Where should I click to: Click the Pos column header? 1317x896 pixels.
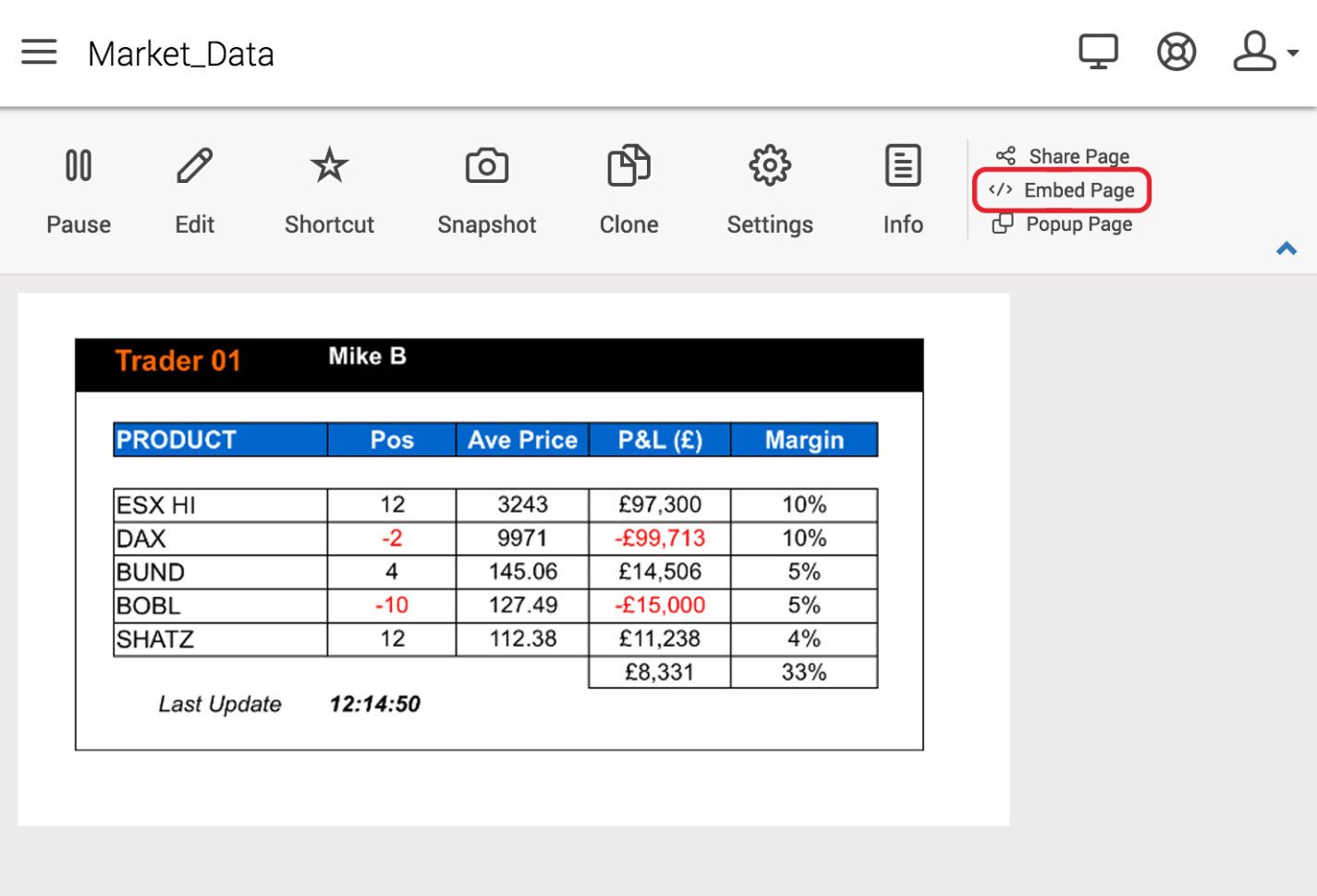[392, 440]
